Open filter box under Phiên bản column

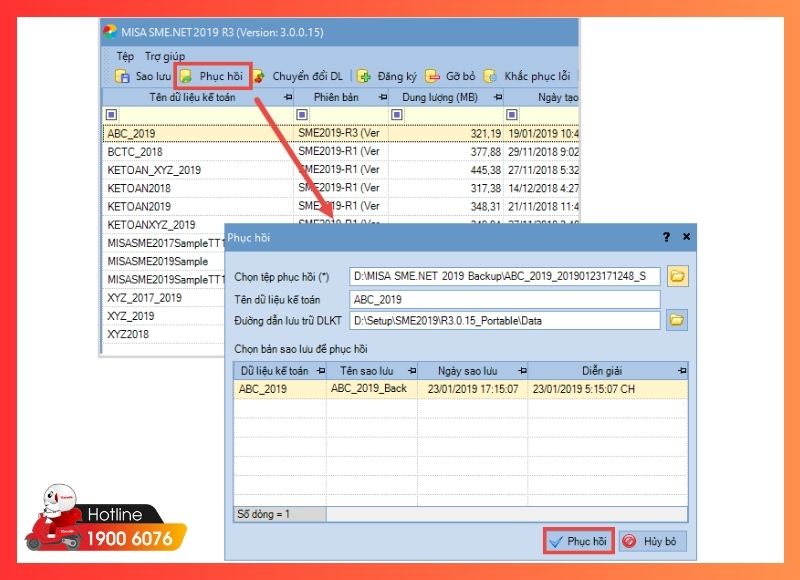(x=304, y=114)
